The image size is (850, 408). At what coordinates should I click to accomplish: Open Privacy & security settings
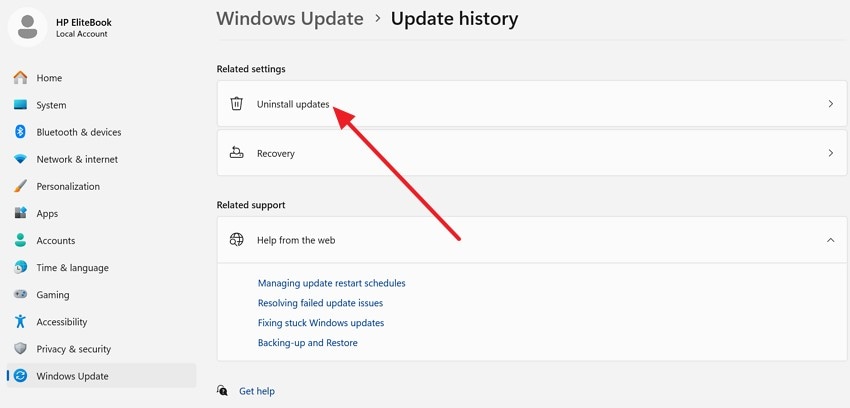pos(101,349)
